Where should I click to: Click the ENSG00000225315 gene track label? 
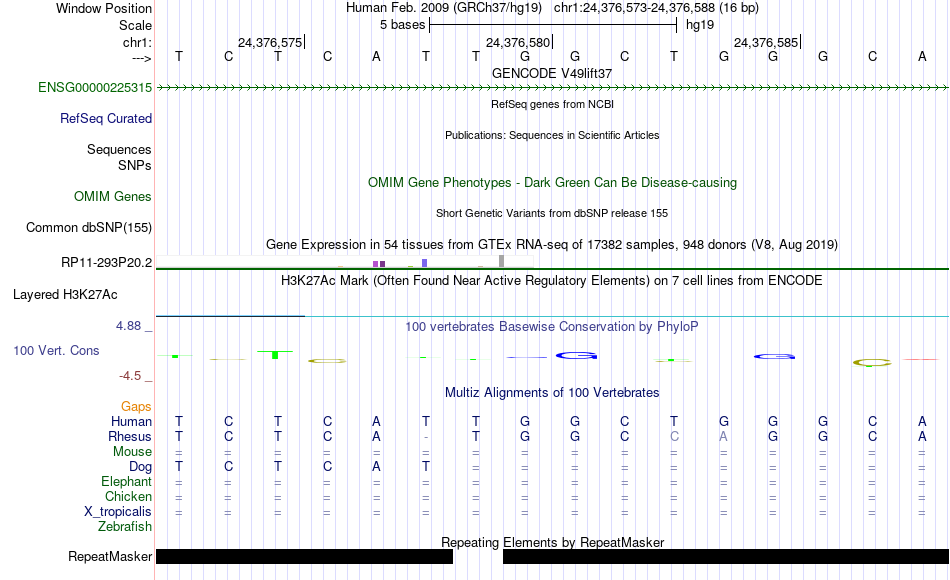coord(95,87)
